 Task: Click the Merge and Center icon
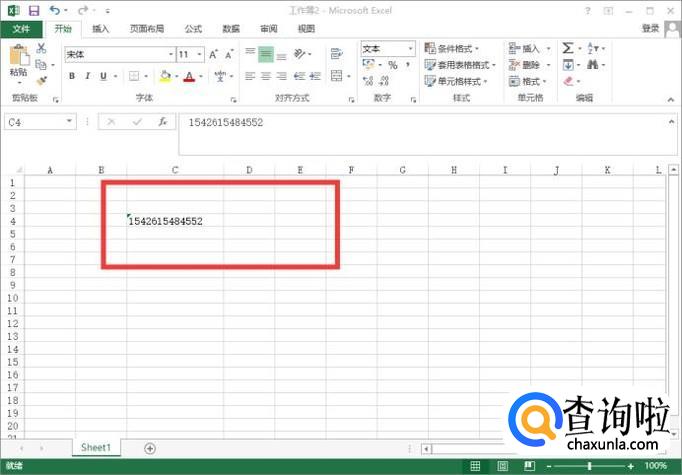(336, 76)
